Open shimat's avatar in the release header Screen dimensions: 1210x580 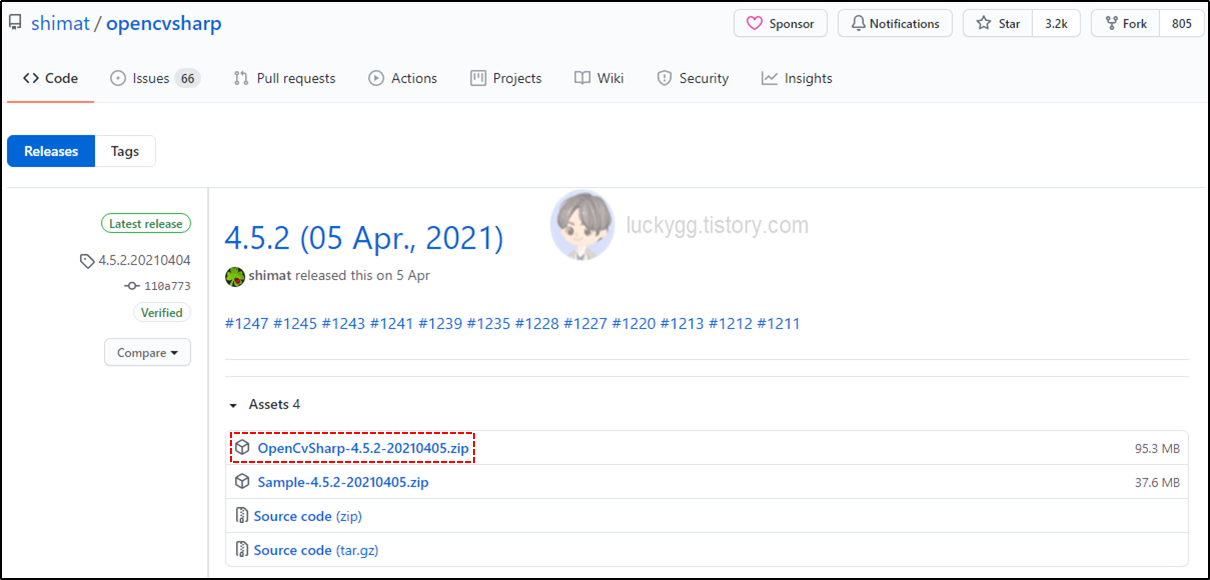(234, 276)
